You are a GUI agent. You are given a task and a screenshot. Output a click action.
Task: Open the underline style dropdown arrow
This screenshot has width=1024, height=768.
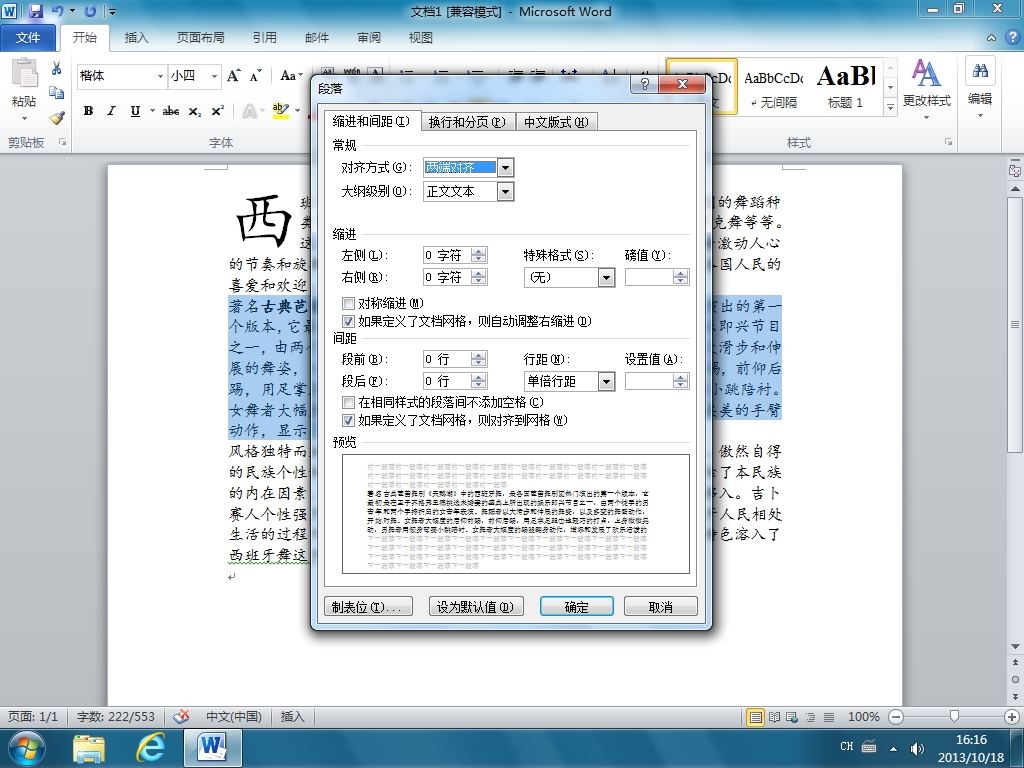coord(152,111)
